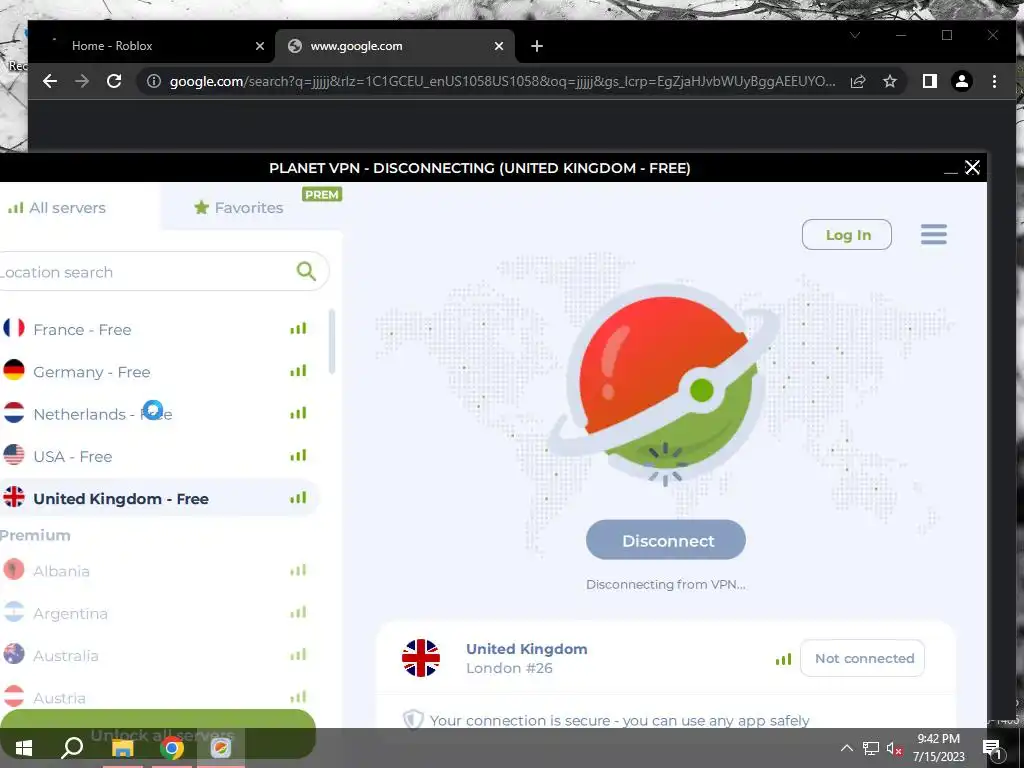Close the www.google.com tab
The height and width of the screenshot is (768, 1024).
coord(498,46)
